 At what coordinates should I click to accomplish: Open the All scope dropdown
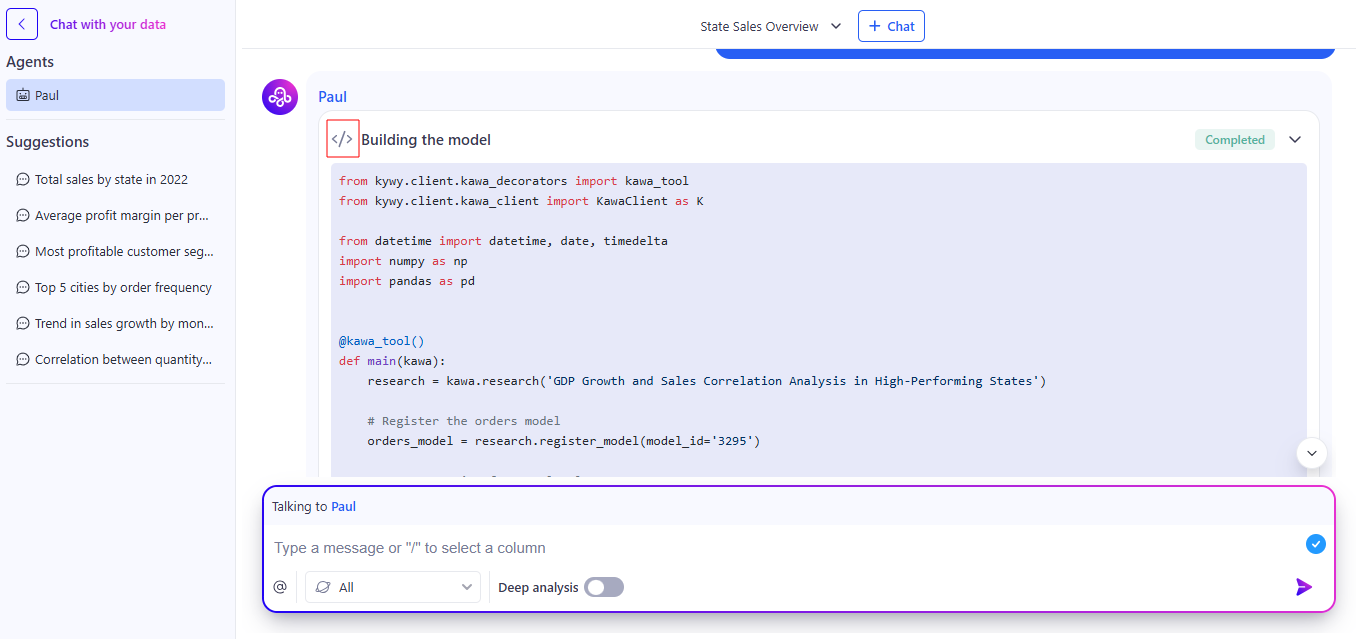tap(393, 587)
